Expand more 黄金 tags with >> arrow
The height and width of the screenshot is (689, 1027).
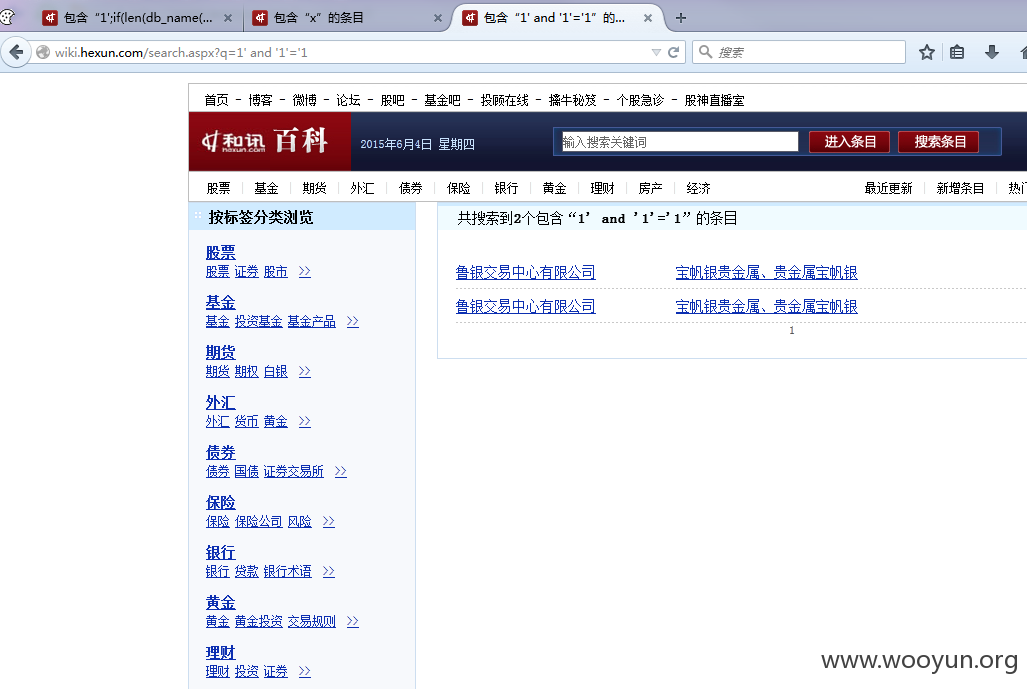tap(352, 622)
